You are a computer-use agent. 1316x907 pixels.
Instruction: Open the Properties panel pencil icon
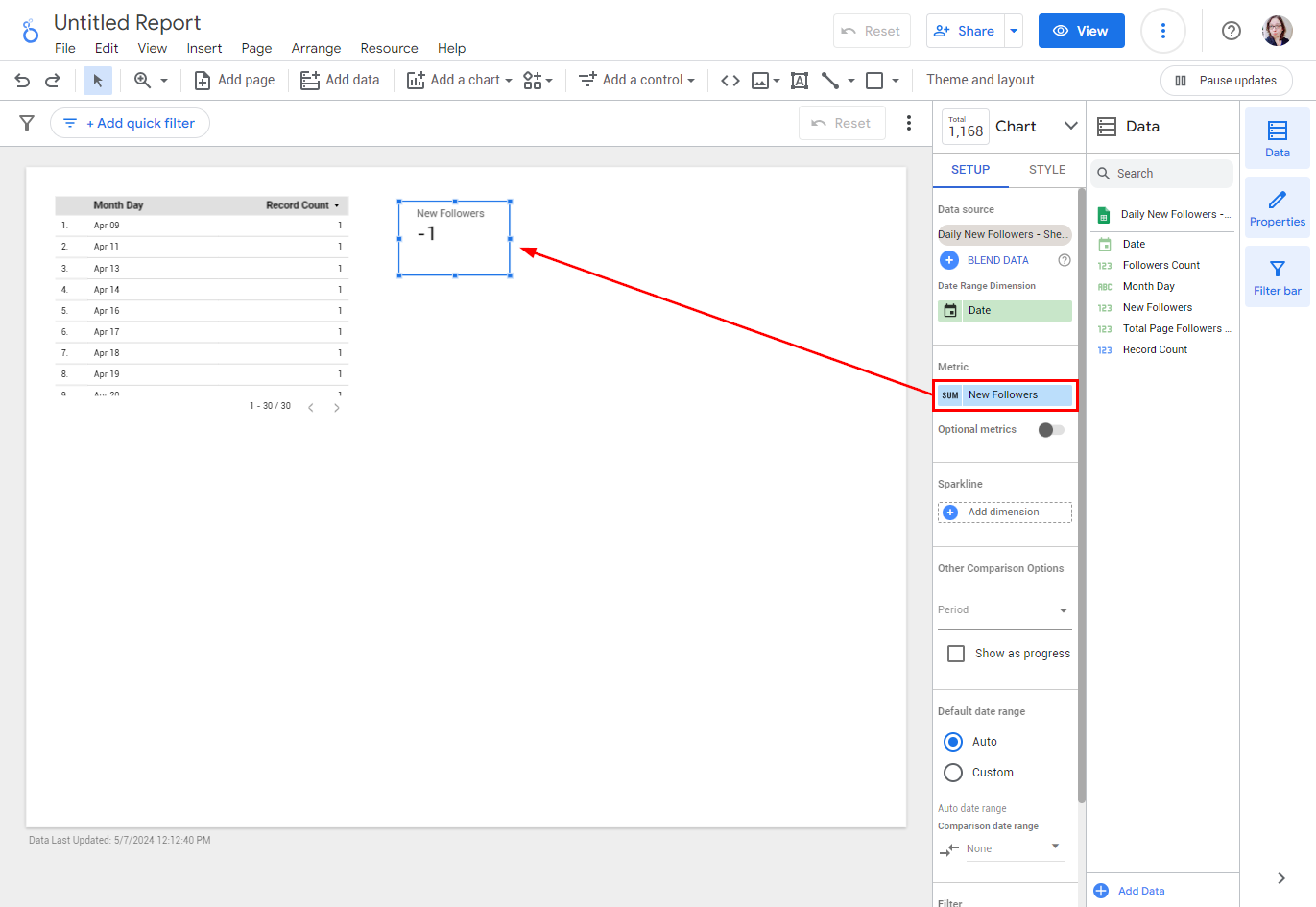(x=1277, y=207)
